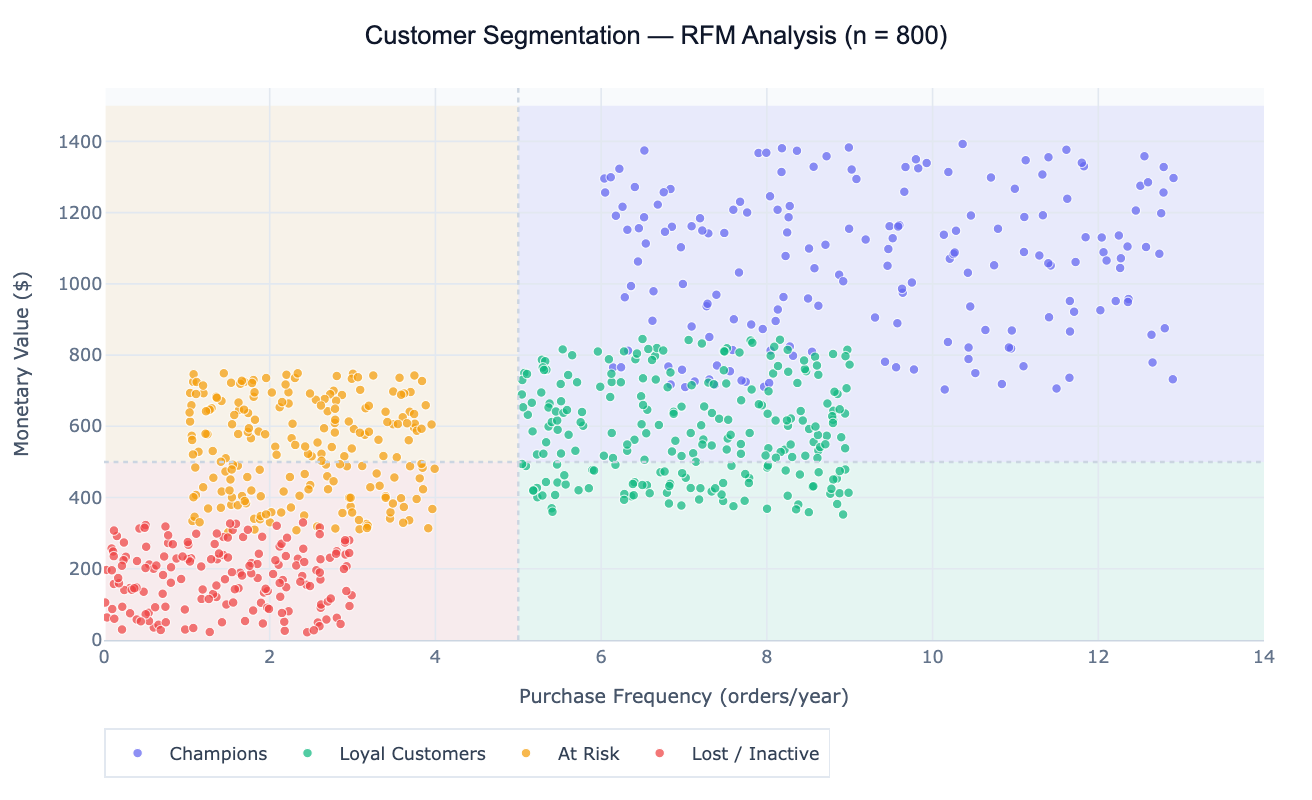The width and height of the screenshot is (1312, 800).
Task: Hide the Loyal Customers series via legend text
Action: [412, 754]
